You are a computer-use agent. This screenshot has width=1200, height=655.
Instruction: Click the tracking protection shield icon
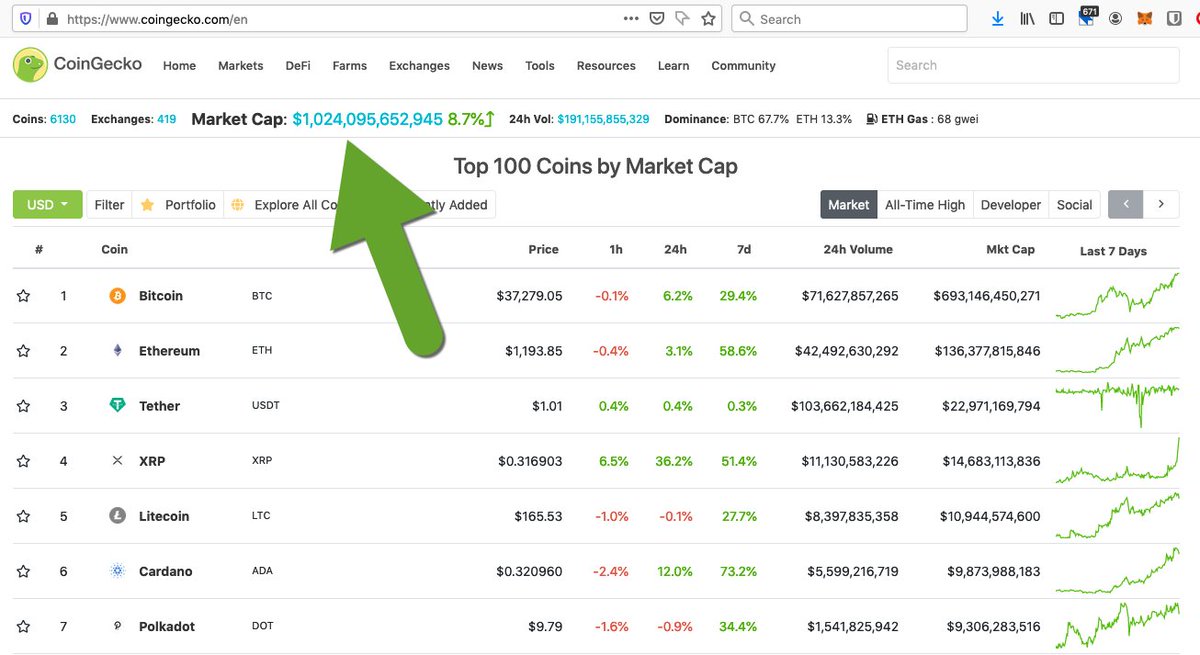(x=26, y=19)
